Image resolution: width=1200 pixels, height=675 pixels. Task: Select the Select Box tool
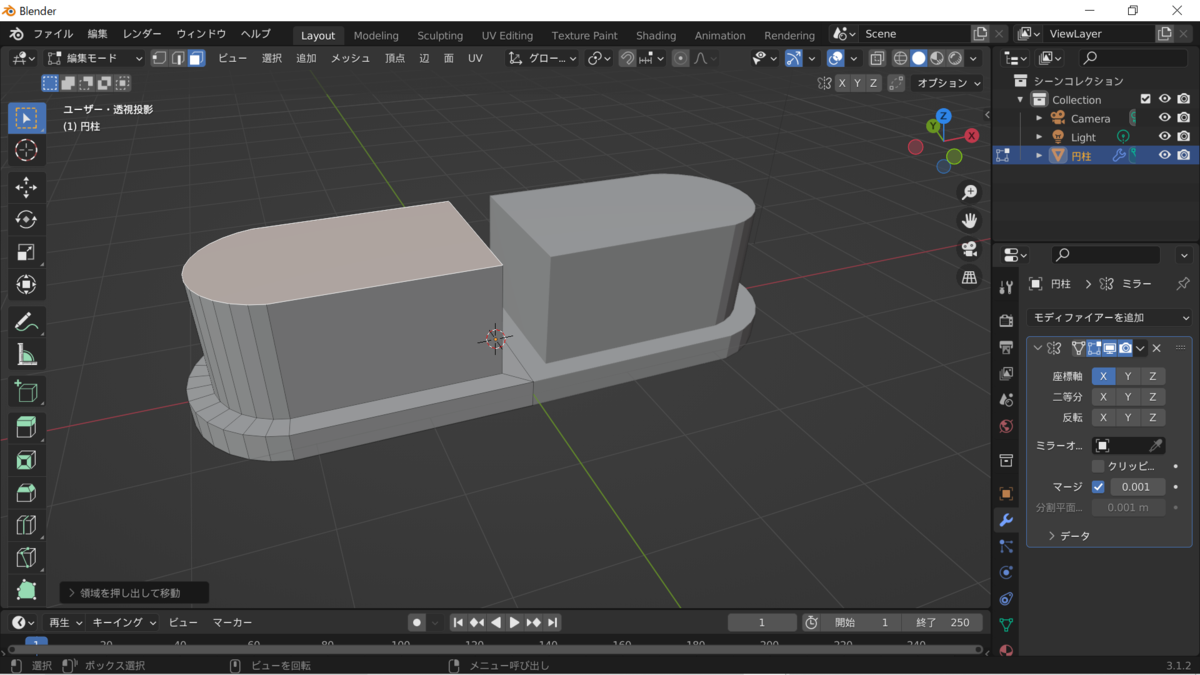(x=27, y=118)
